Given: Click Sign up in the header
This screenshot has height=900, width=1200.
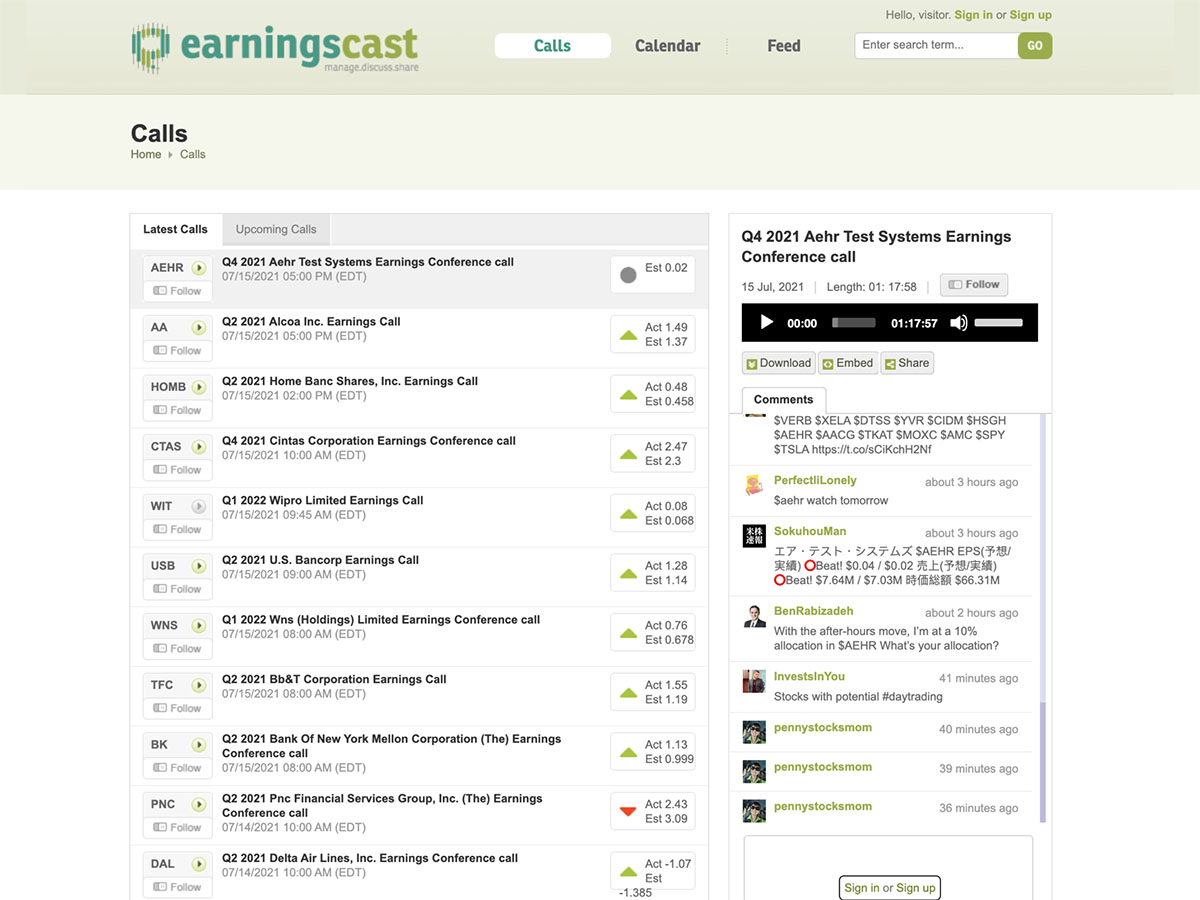Looking at the screenshot, I should click(1031, 15).
